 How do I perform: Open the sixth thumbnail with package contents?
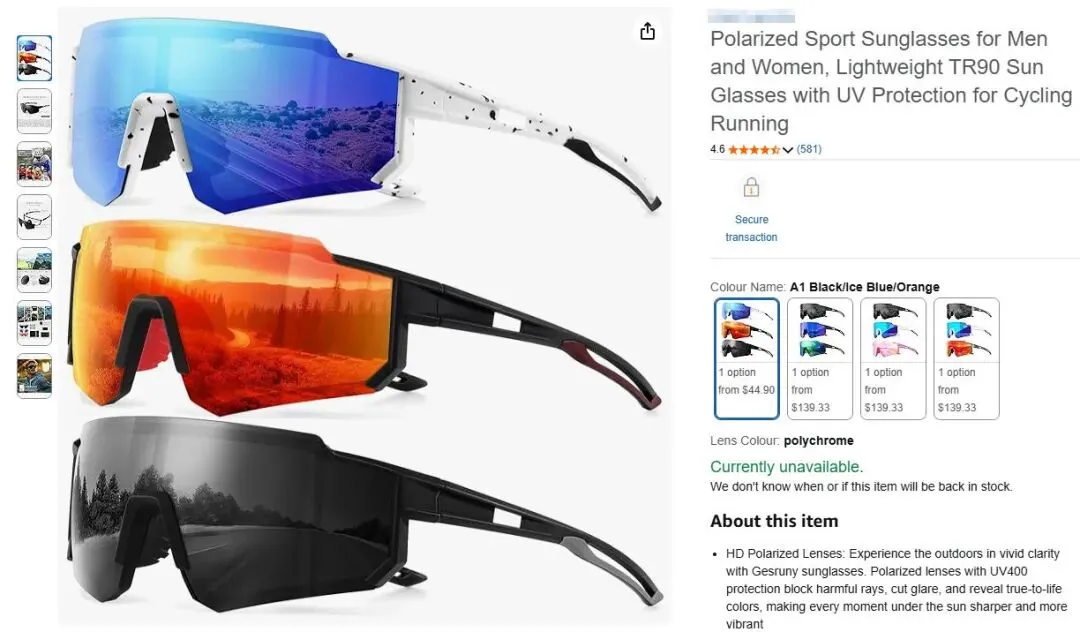pyautogui.click(x=34, y=323)
